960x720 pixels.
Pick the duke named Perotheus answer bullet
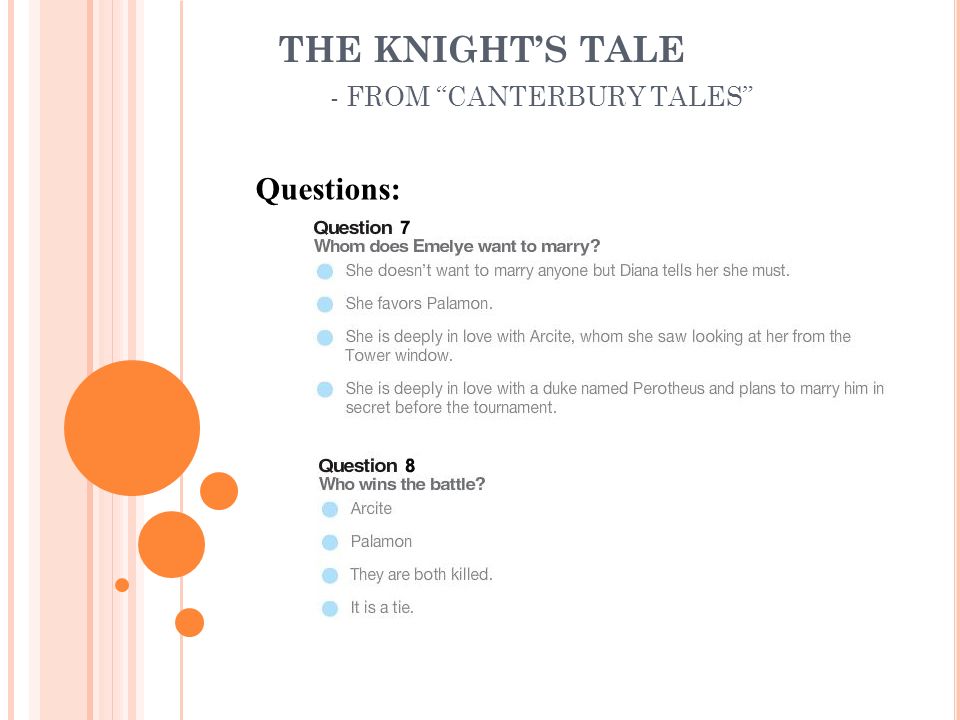coord(325,389)
